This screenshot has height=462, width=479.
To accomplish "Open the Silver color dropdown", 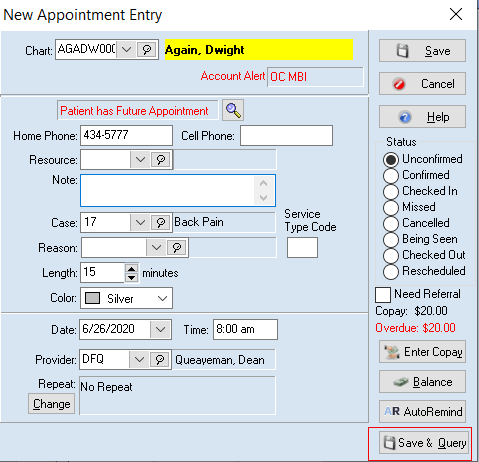I will click(126, 298).
